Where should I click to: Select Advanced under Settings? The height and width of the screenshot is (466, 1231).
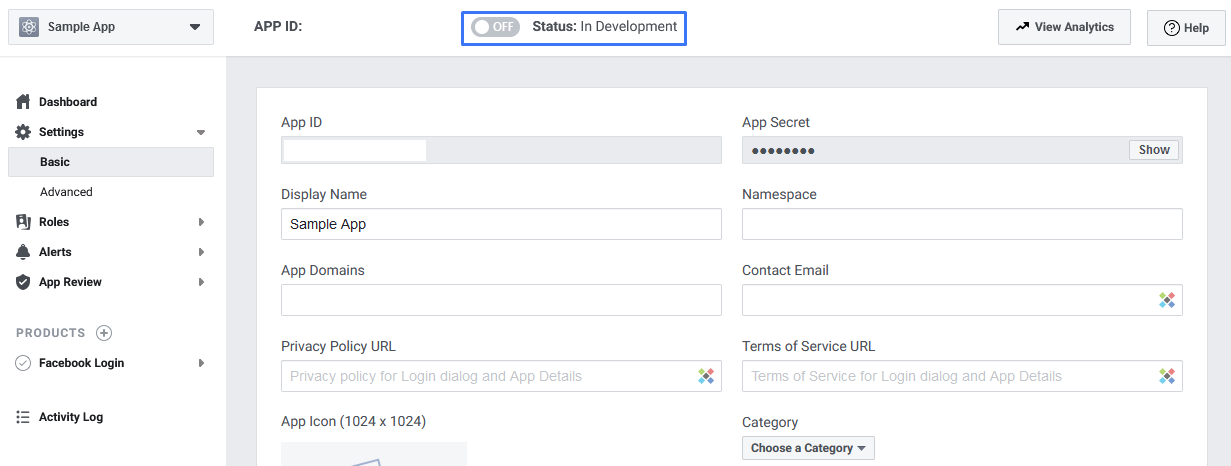tap(66, 192)
